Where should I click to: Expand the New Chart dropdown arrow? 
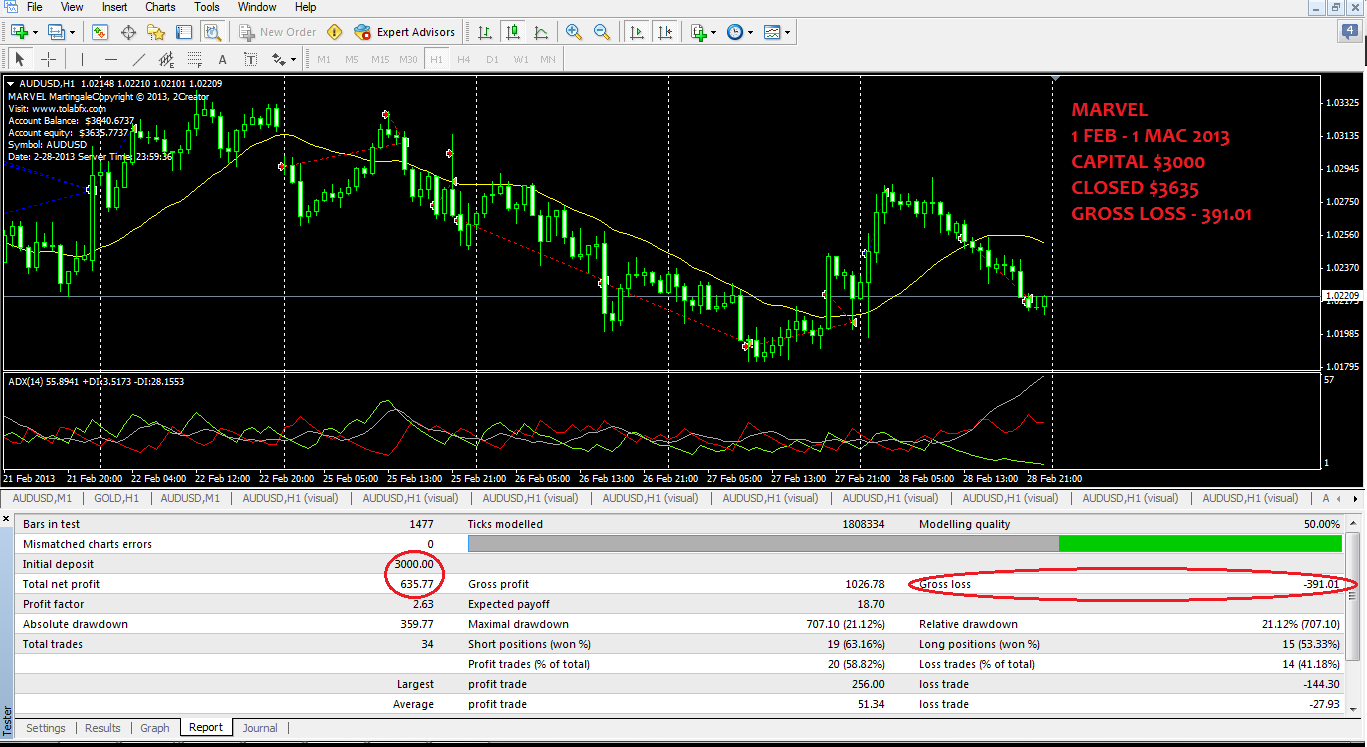[x=35, y=32]
